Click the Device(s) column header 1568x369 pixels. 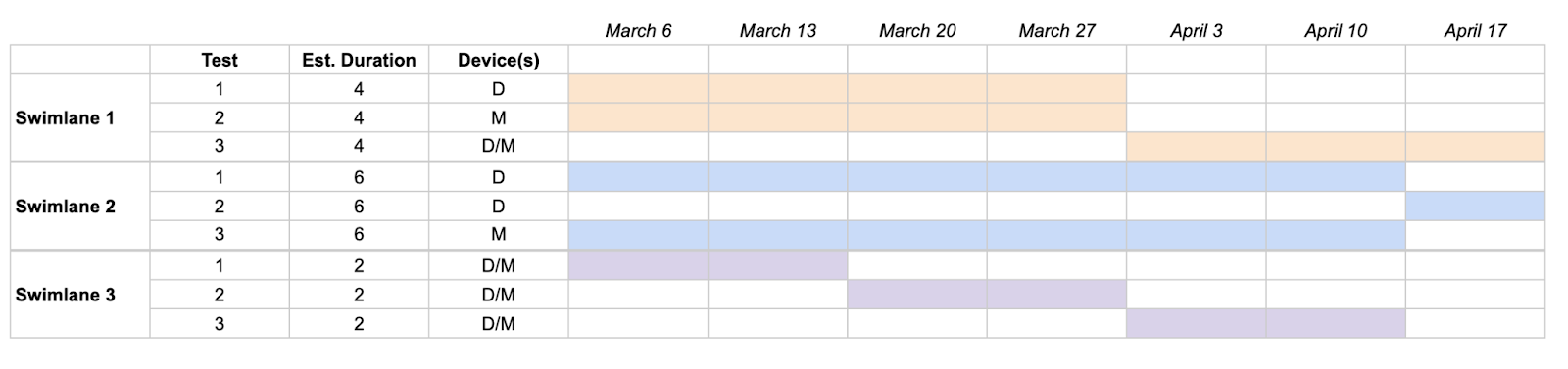point(498,60)
